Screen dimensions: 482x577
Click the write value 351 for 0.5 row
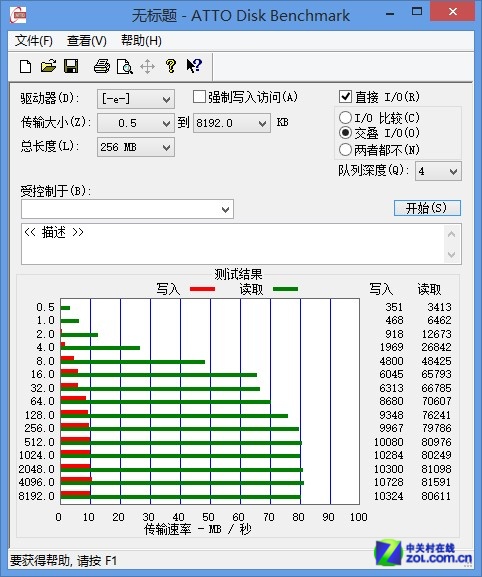pos(394,307)
